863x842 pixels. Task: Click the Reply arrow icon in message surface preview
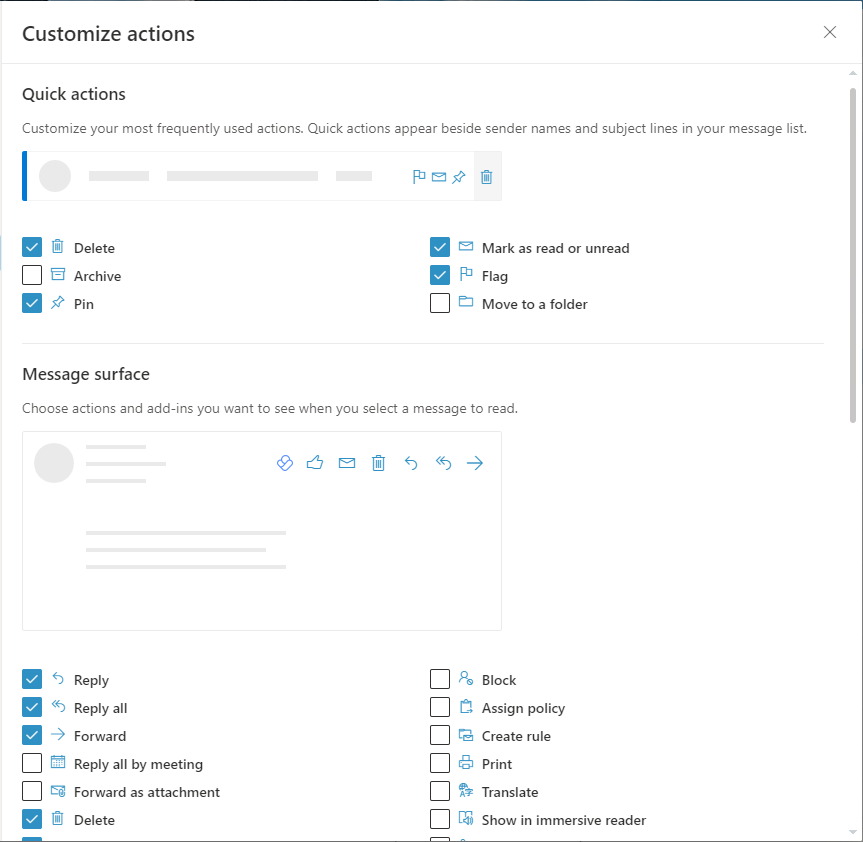(411, 462)
